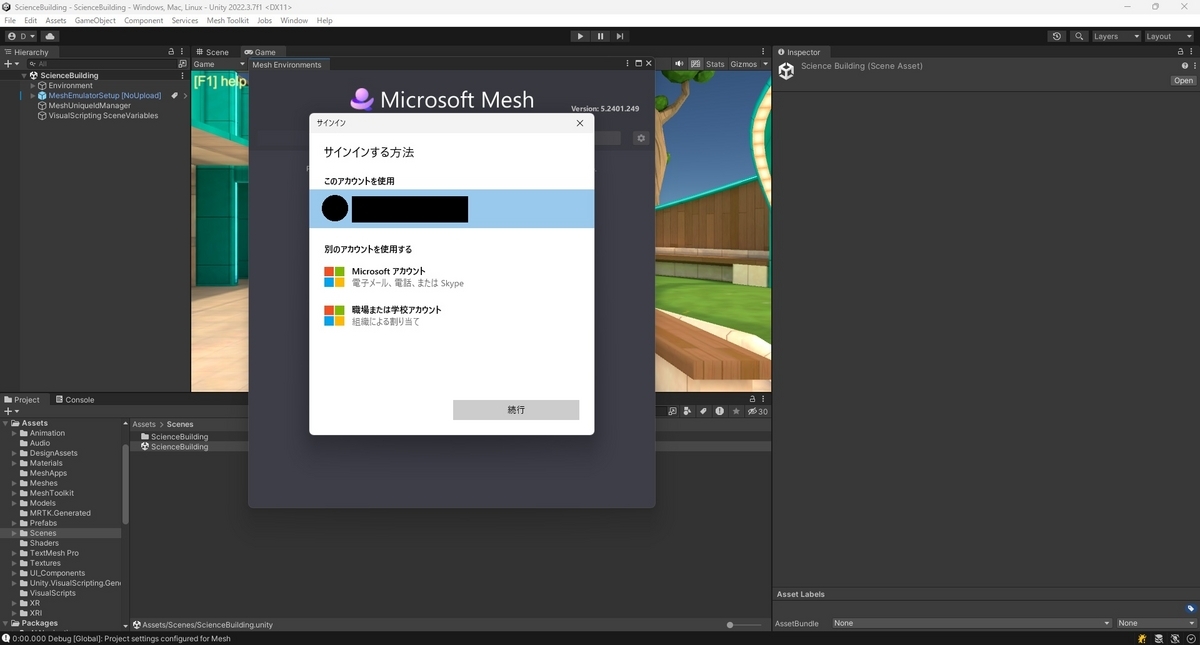Switch to the Console tab

click(x=74, y=399)
